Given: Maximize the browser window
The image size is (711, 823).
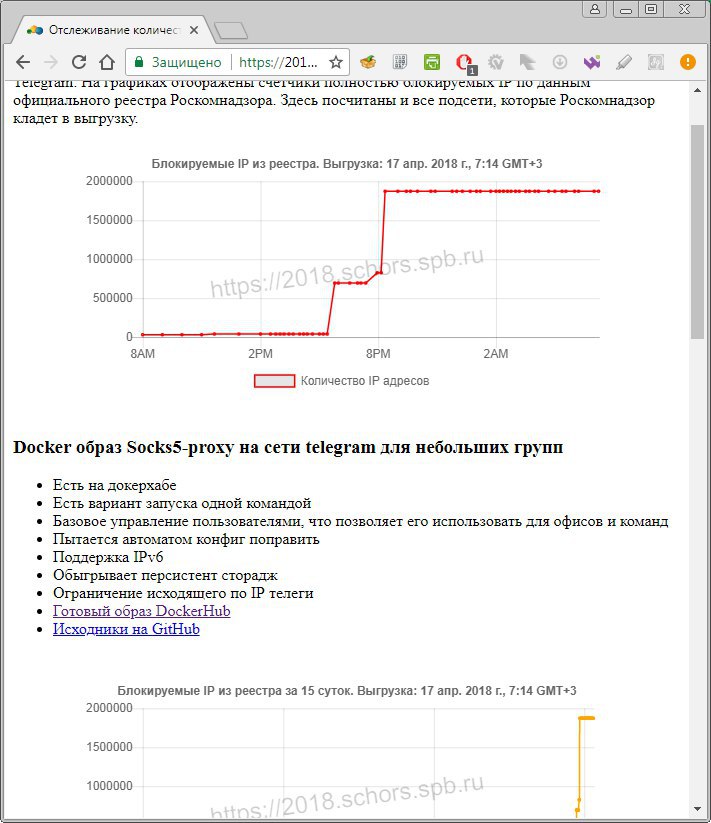Looking at the screenshot, I should click(651, 9).
